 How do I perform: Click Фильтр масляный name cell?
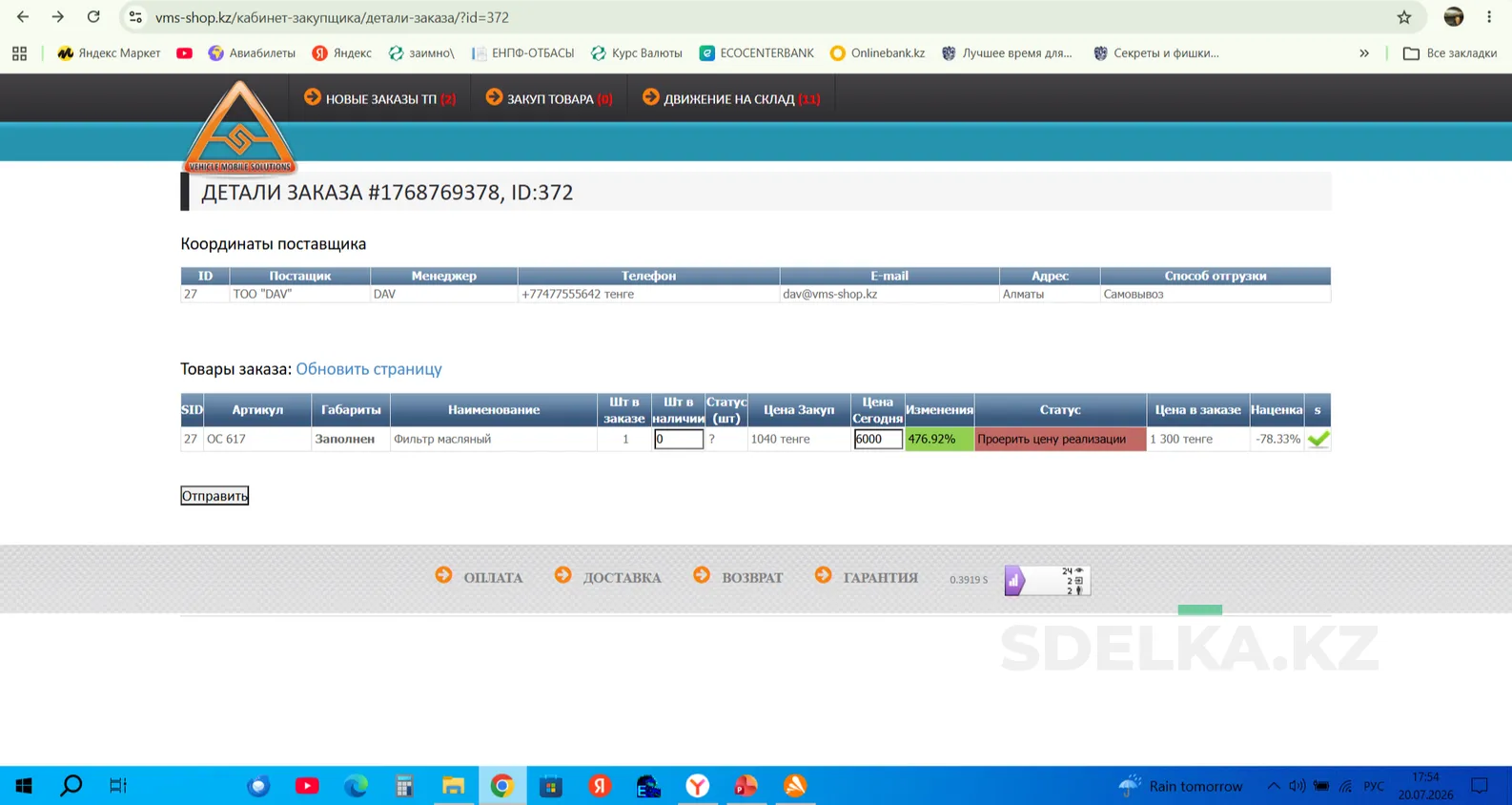pos(494,439)
